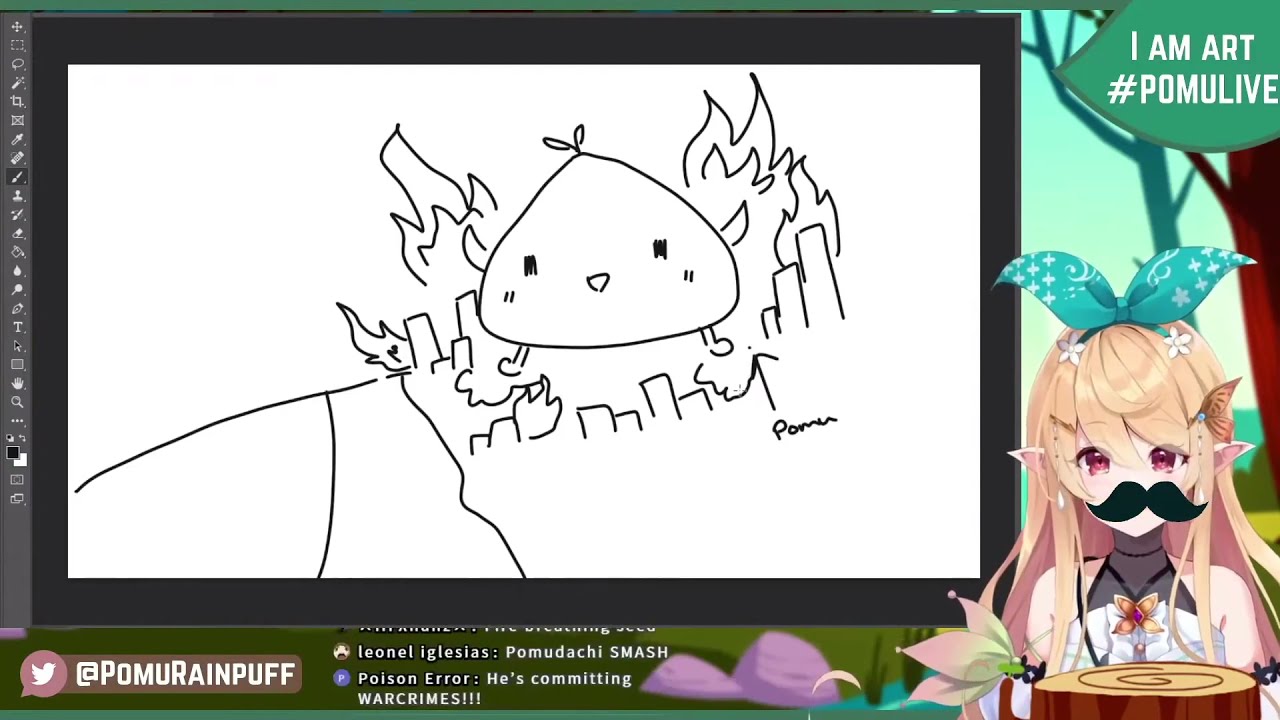Click the #POMULIVE hashtag text
The width and height of the screenshot is (1280, 720).
(1193, 90)
